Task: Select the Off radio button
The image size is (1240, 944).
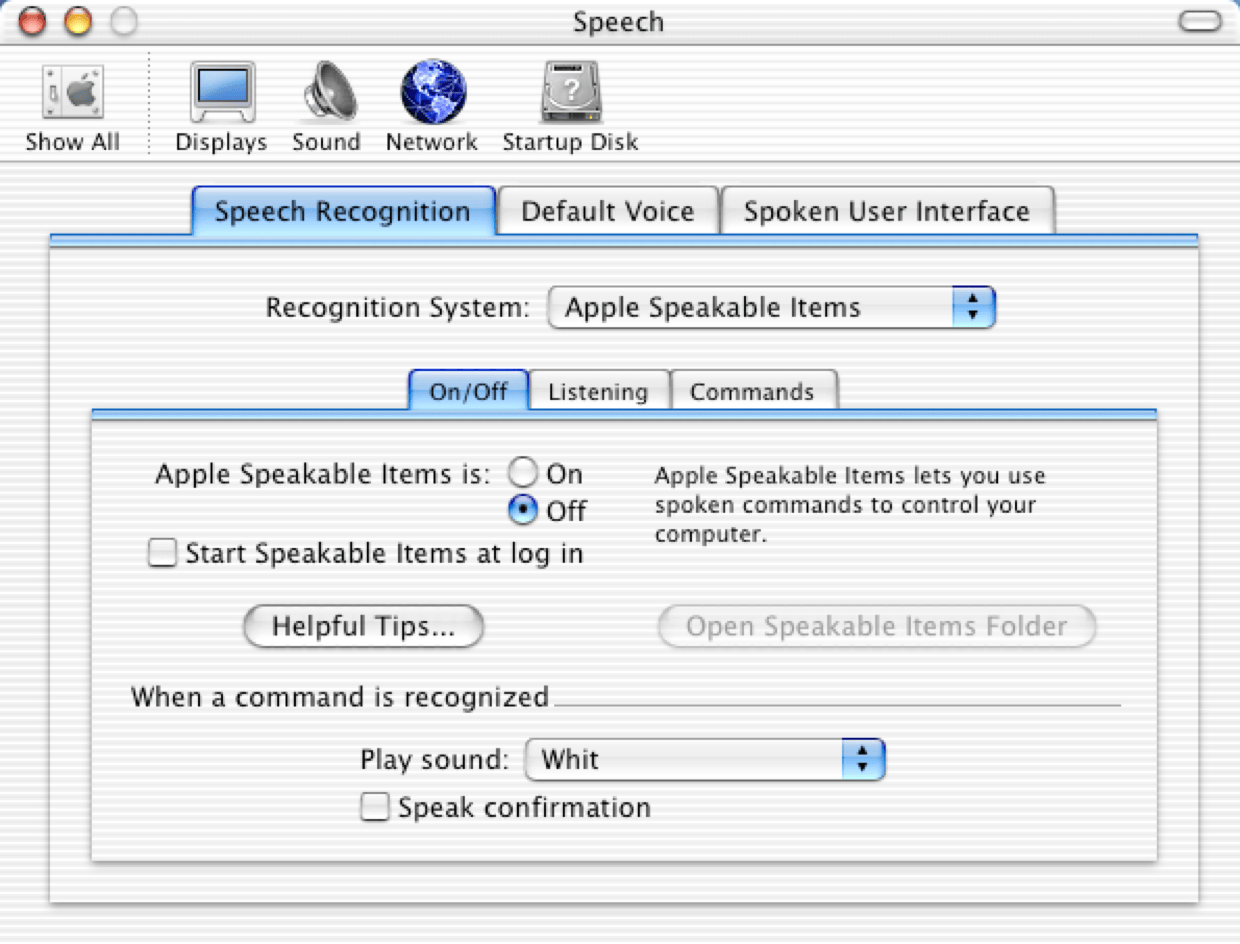Action: [x=523, y=511]
